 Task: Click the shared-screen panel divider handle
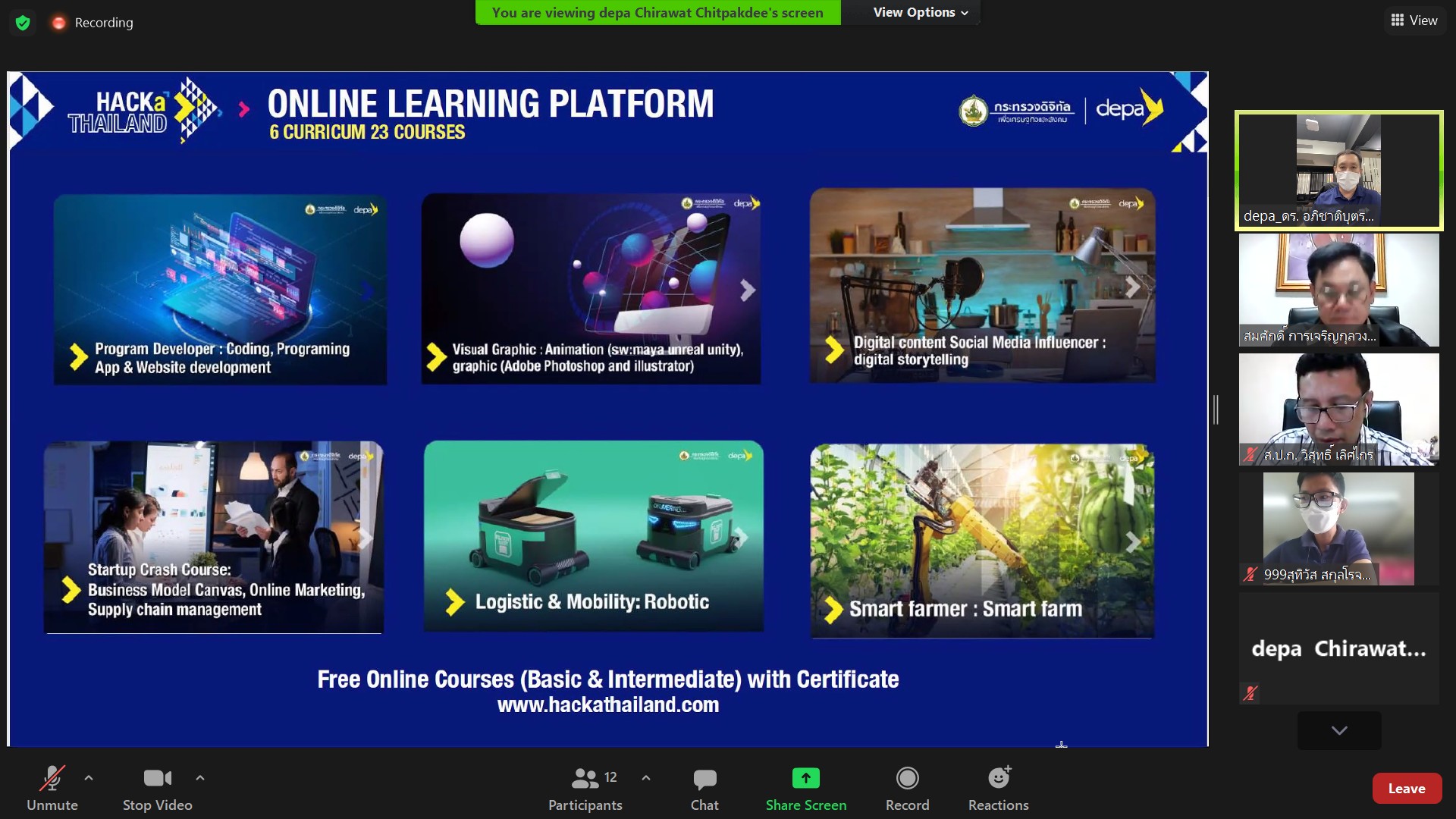tap(1216, 409)
